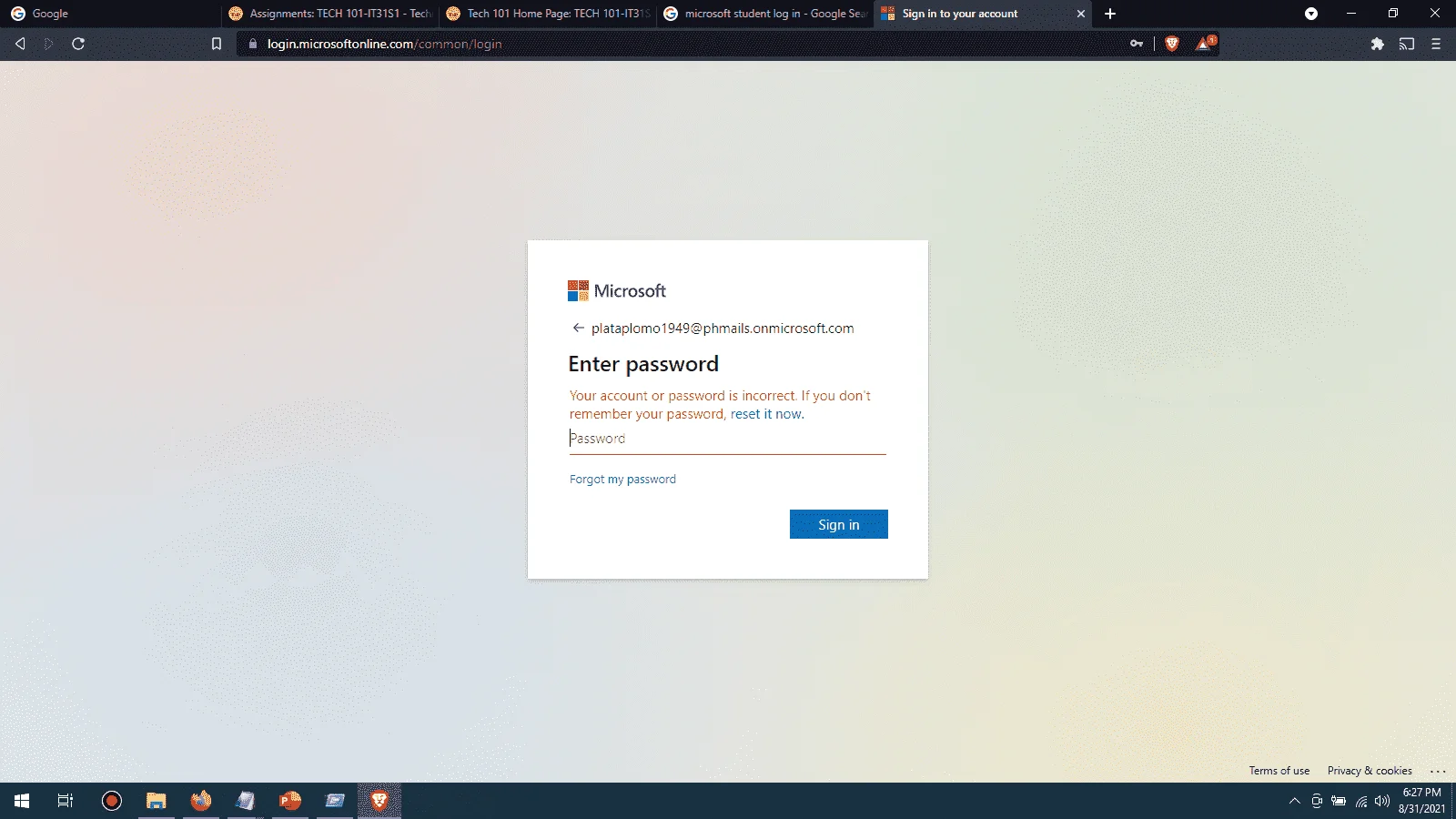Open the Privacy & cookies link
Screen dimensions: 1456x819
coord(1370,771)
